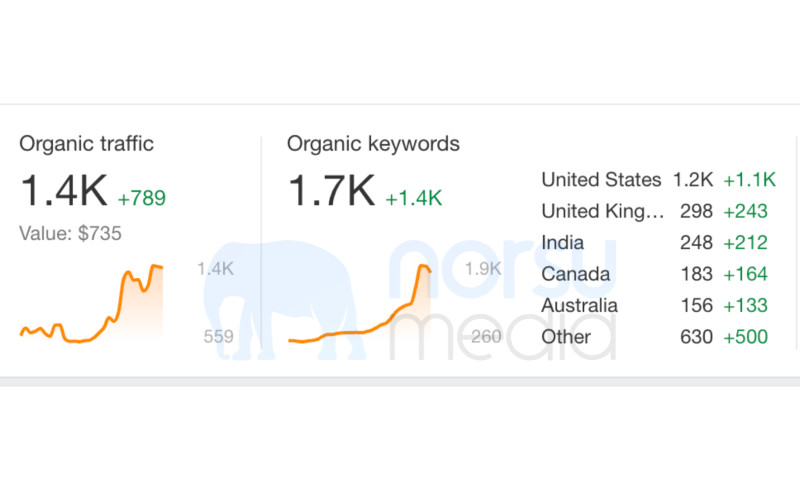This screenshot has width=800, height=480.
Task: Select Australia in the country list
Action: [x=579, y=305]
